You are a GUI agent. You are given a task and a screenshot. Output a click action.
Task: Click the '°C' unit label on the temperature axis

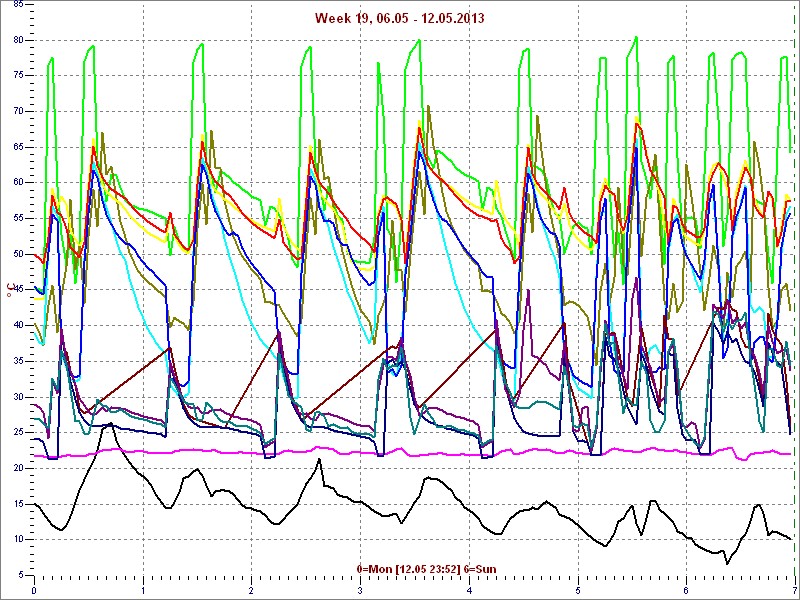tap(9, 290)
